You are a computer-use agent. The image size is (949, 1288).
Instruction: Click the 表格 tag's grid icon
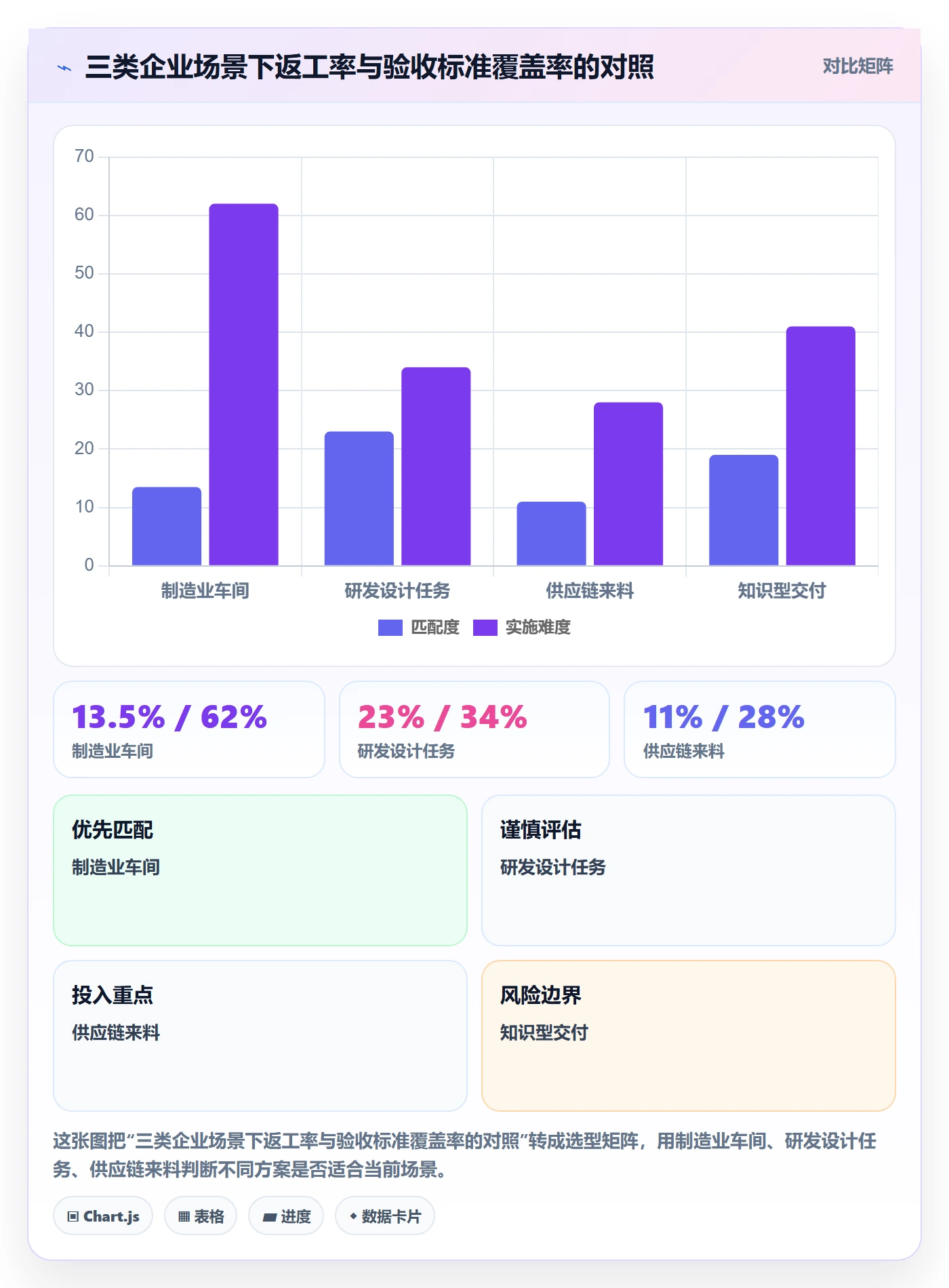184,1217
